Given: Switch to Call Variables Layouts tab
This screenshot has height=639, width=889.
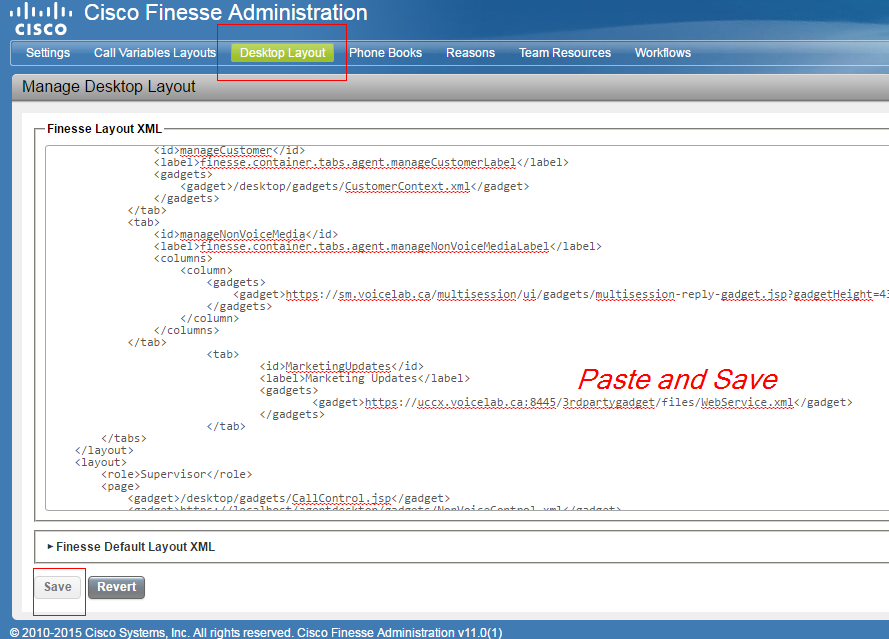Looking at the screenshot, I should [155, 53].
